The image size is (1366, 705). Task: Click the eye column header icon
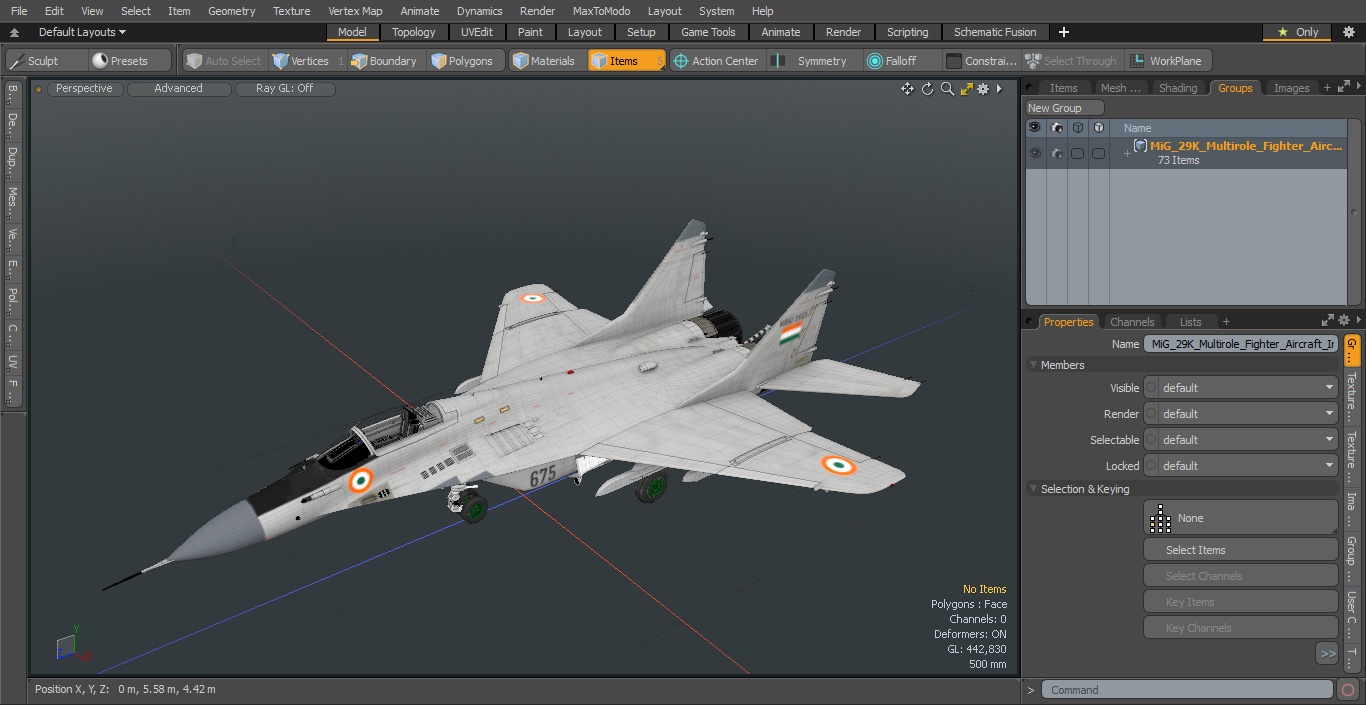tap(1035, 128)
